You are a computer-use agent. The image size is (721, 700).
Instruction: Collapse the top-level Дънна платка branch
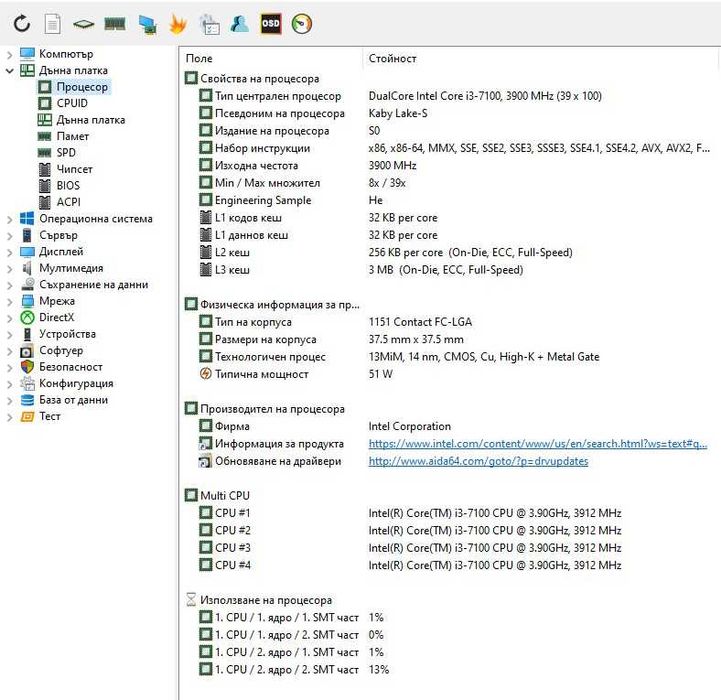coord(9,71)
